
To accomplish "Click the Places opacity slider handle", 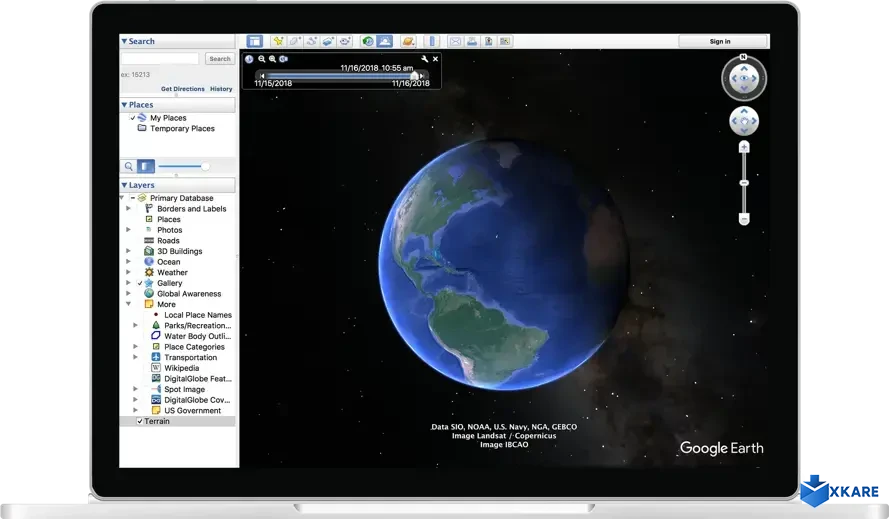I will 205,166.
